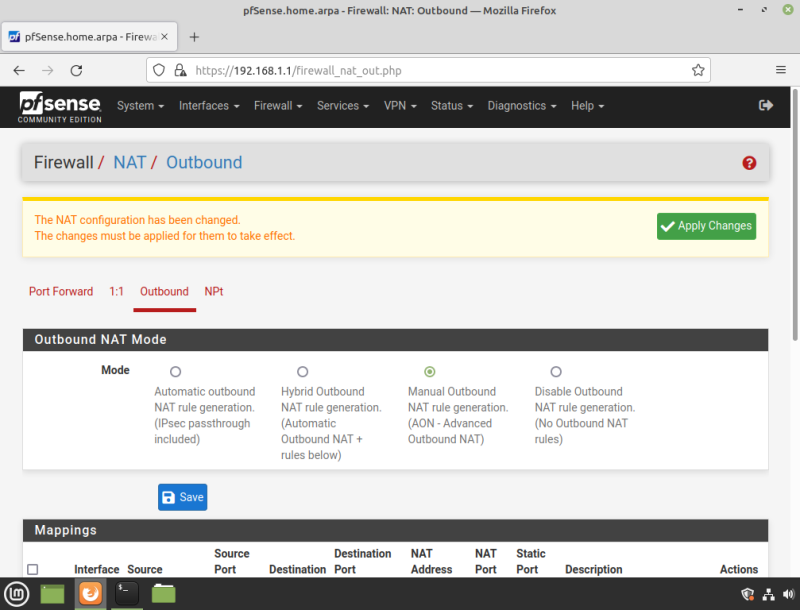Open the volume control tray icon
This screenshot has height=610, width=800.
pos(788,594)
